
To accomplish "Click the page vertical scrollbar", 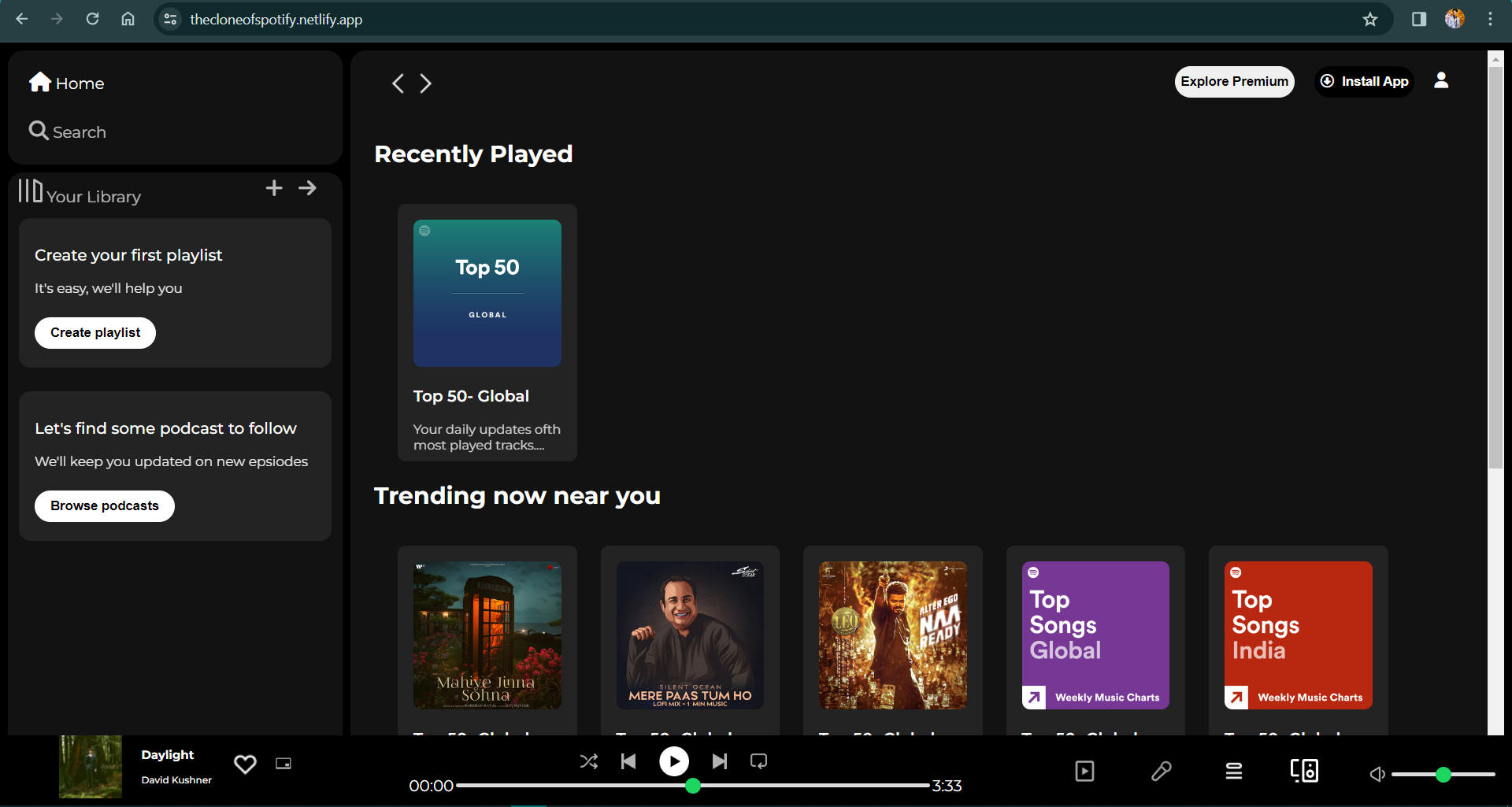I will click(1495, 268).
